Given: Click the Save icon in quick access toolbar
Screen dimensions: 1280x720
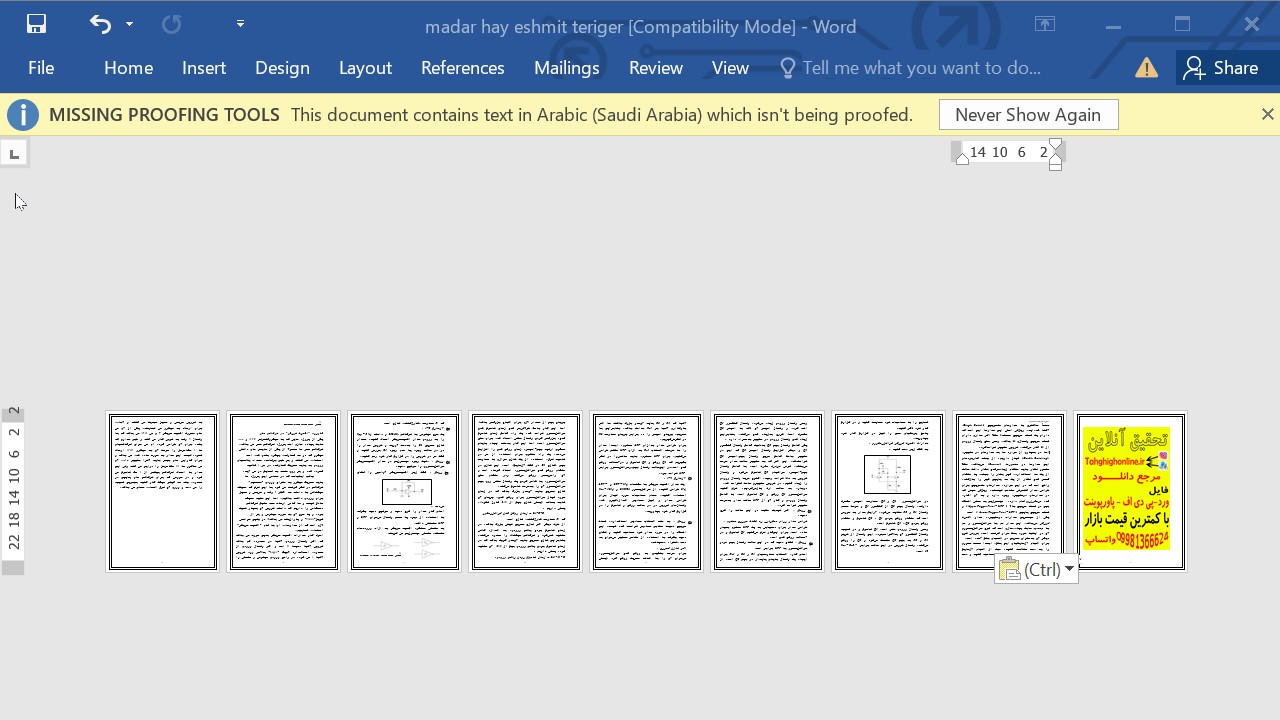Looking at the screenshot, I should 36,24.
